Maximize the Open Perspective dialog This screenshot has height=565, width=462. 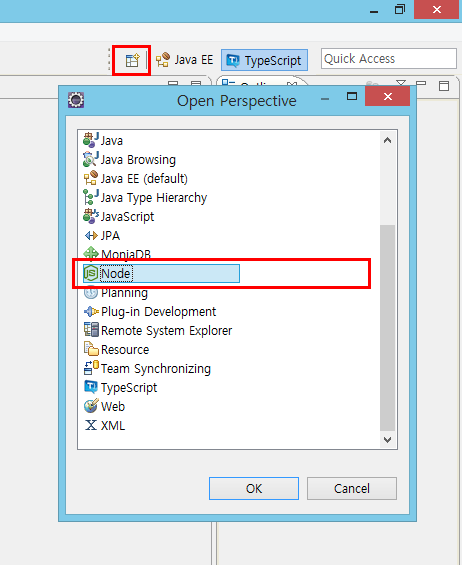tap(352, 96)
